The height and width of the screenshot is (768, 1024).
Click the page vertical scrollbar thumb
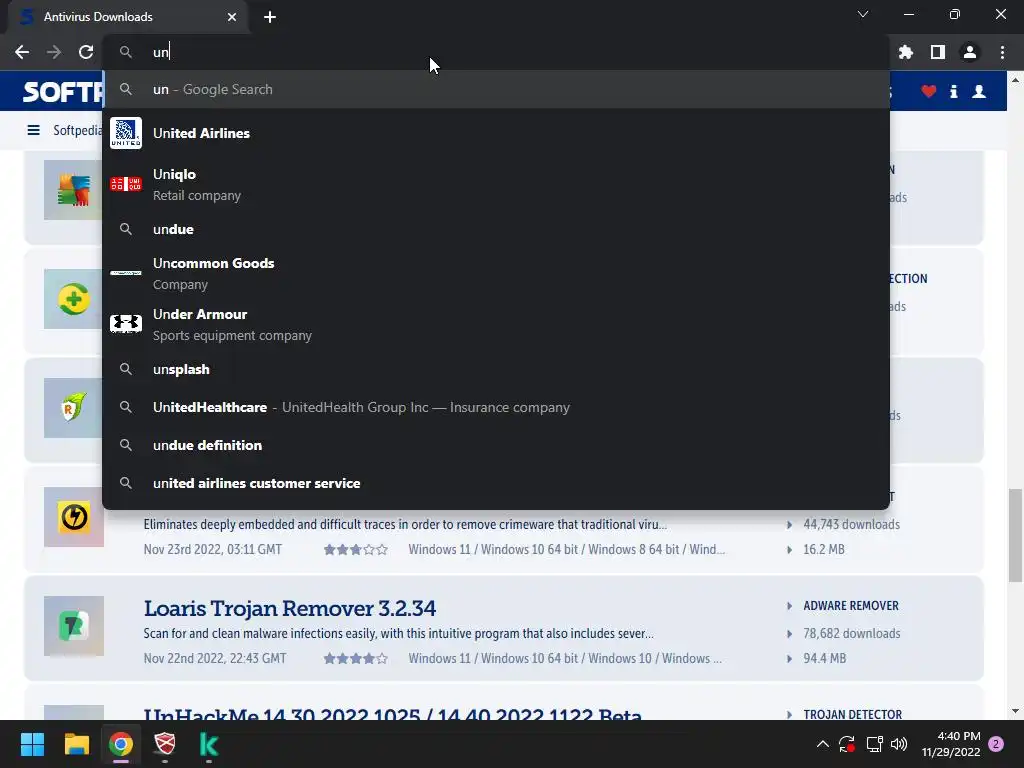[x=1015, y=535]
